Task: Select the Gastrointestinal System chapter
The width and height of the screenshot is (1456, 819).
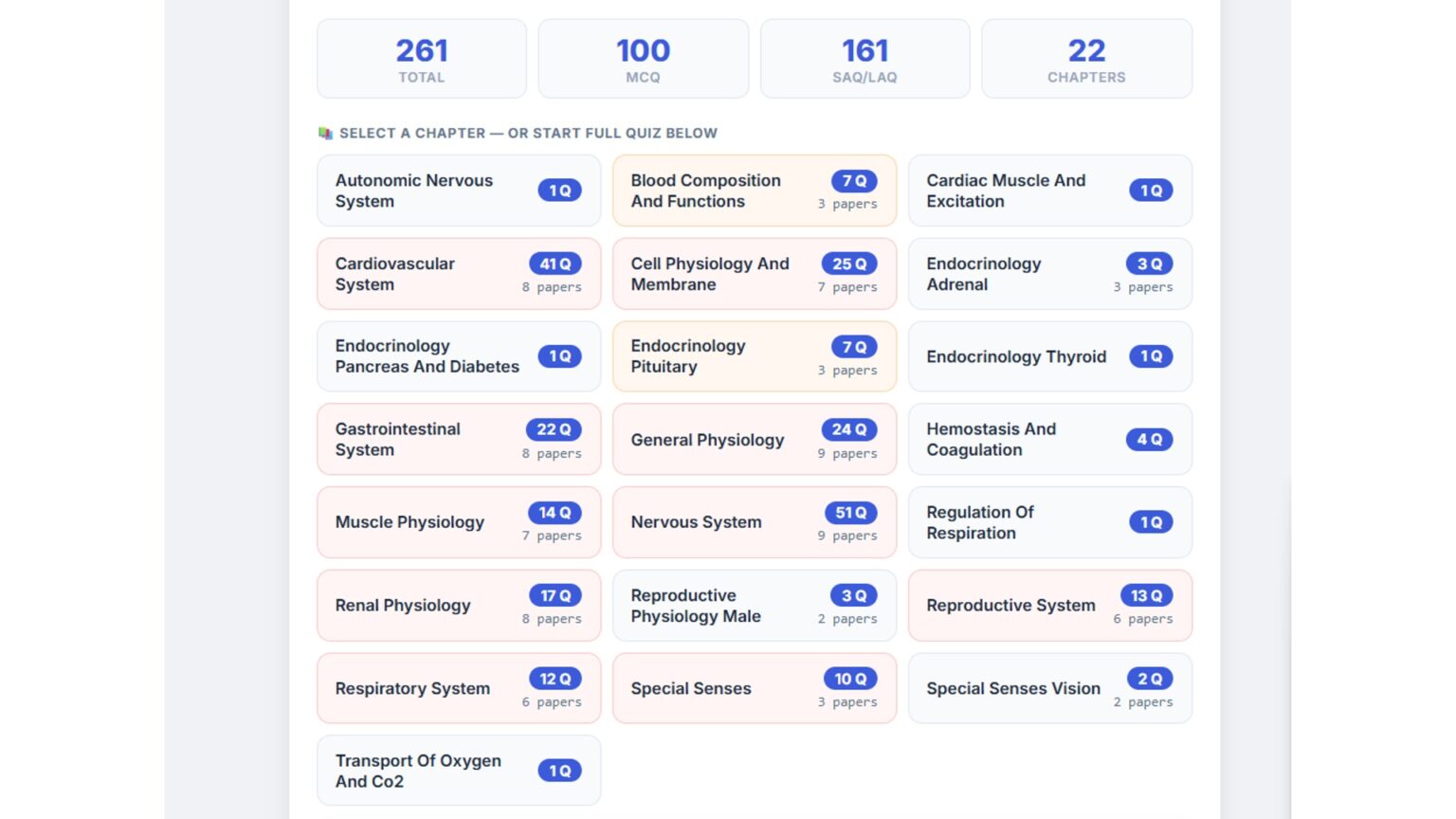Action: coord(459,440)
